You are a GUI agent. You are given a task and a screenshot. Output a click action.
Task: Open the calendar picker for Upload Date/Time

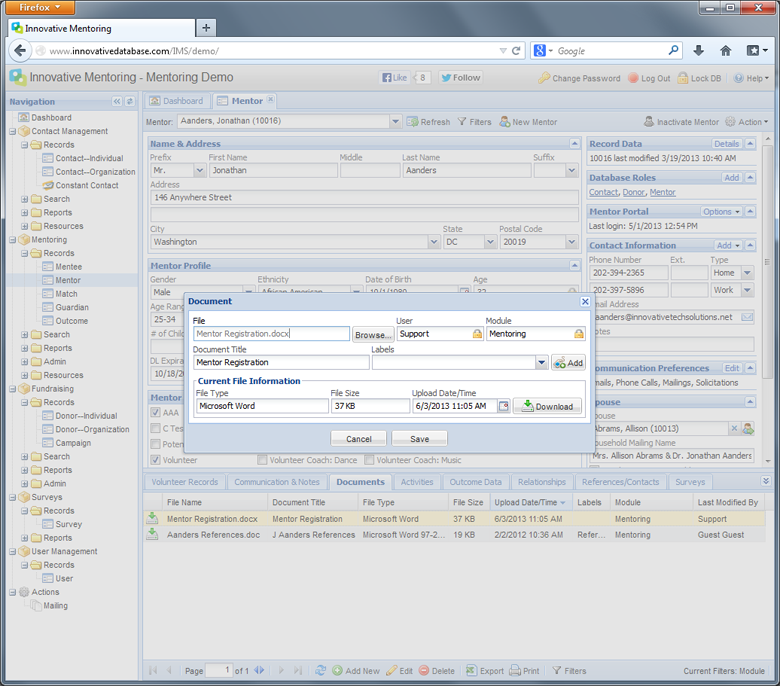(504, 406)
